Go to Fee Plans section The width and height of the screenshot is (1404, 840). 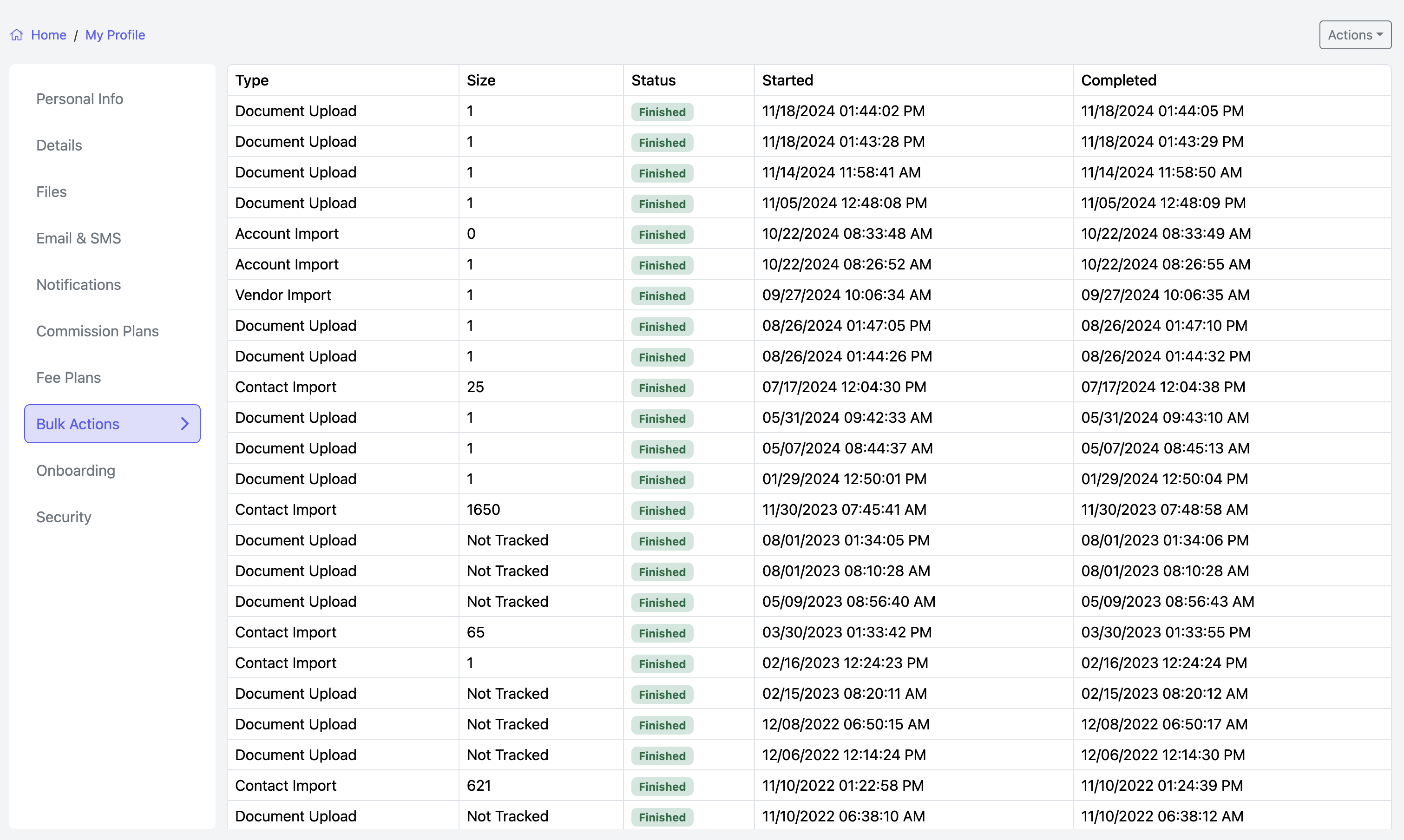coord(68,378)
